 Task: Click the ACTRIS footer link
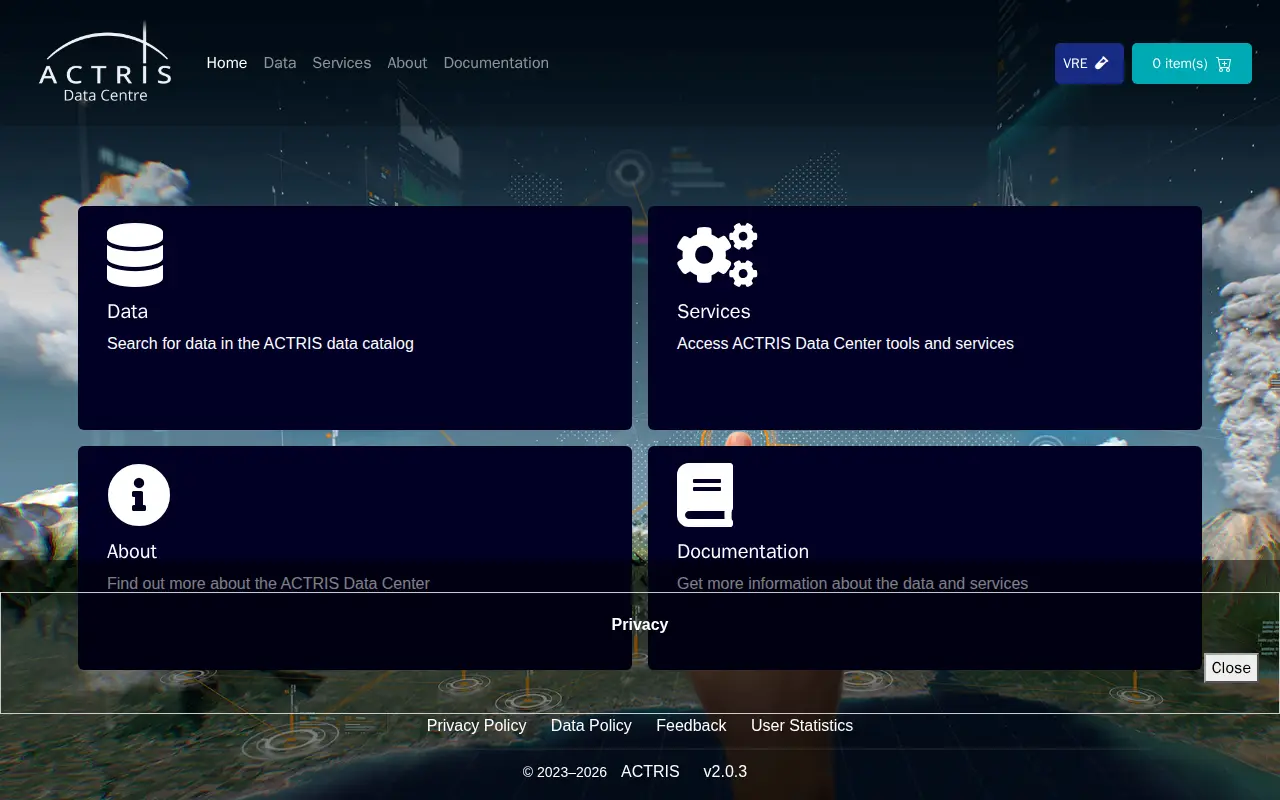pyautogui.click(x=650, y=771)
